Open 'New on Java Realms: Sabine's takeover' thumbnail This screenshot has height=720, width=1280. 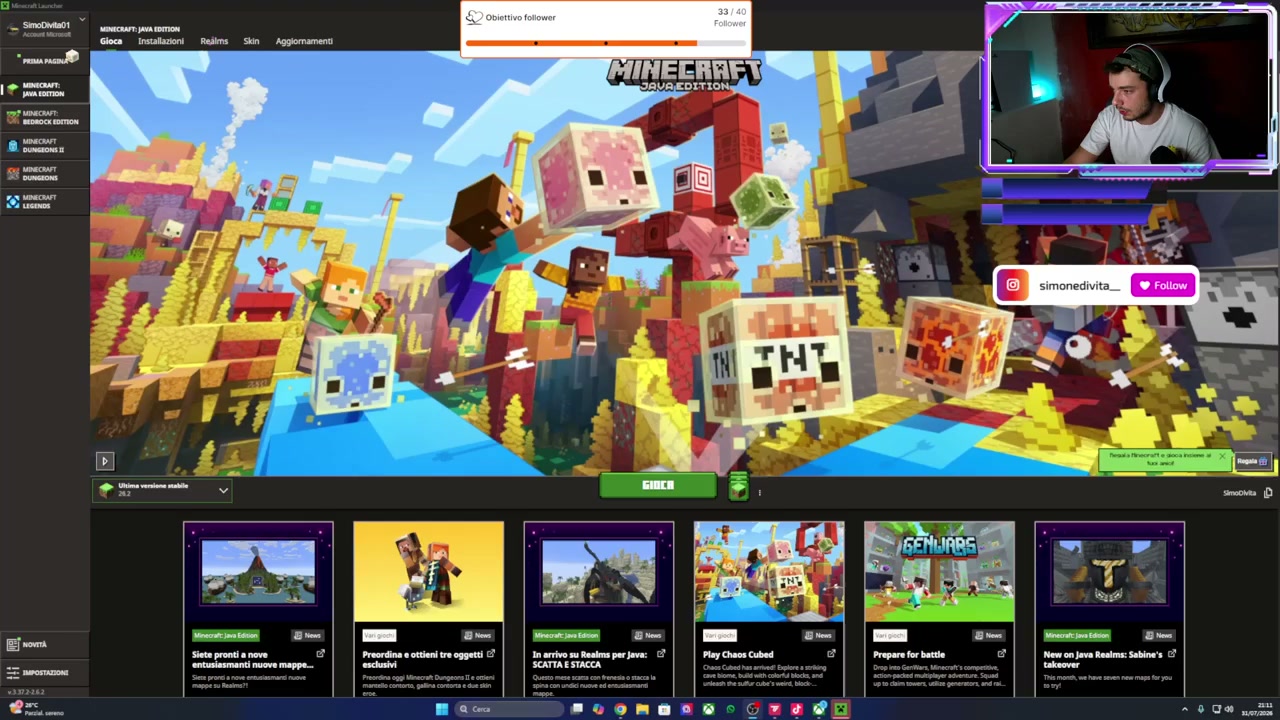1109,572
